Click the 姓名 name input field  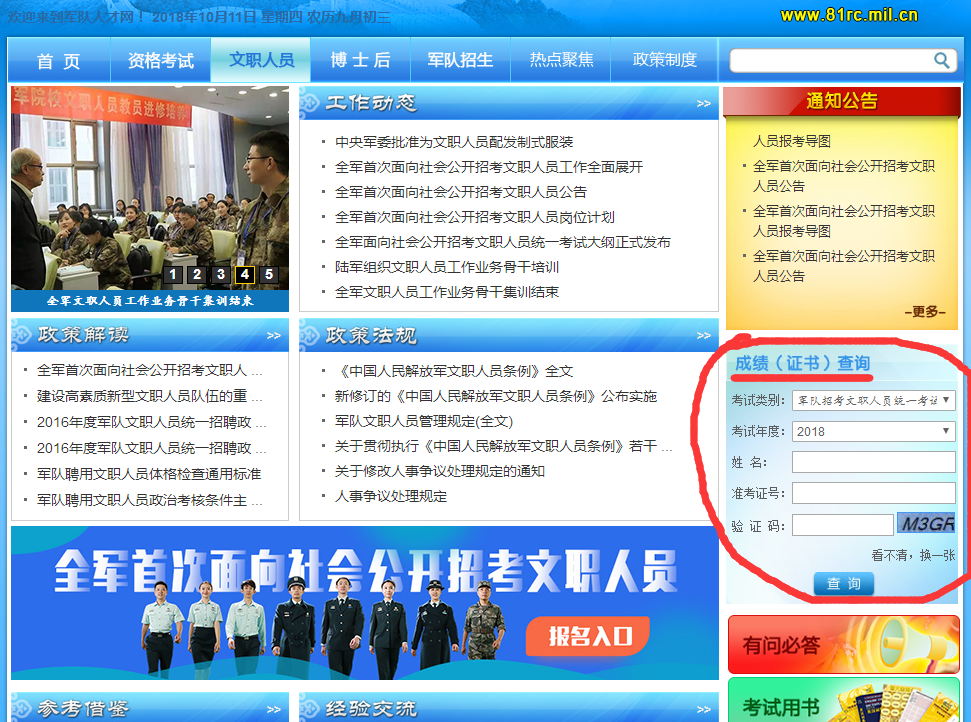(874, 462)
